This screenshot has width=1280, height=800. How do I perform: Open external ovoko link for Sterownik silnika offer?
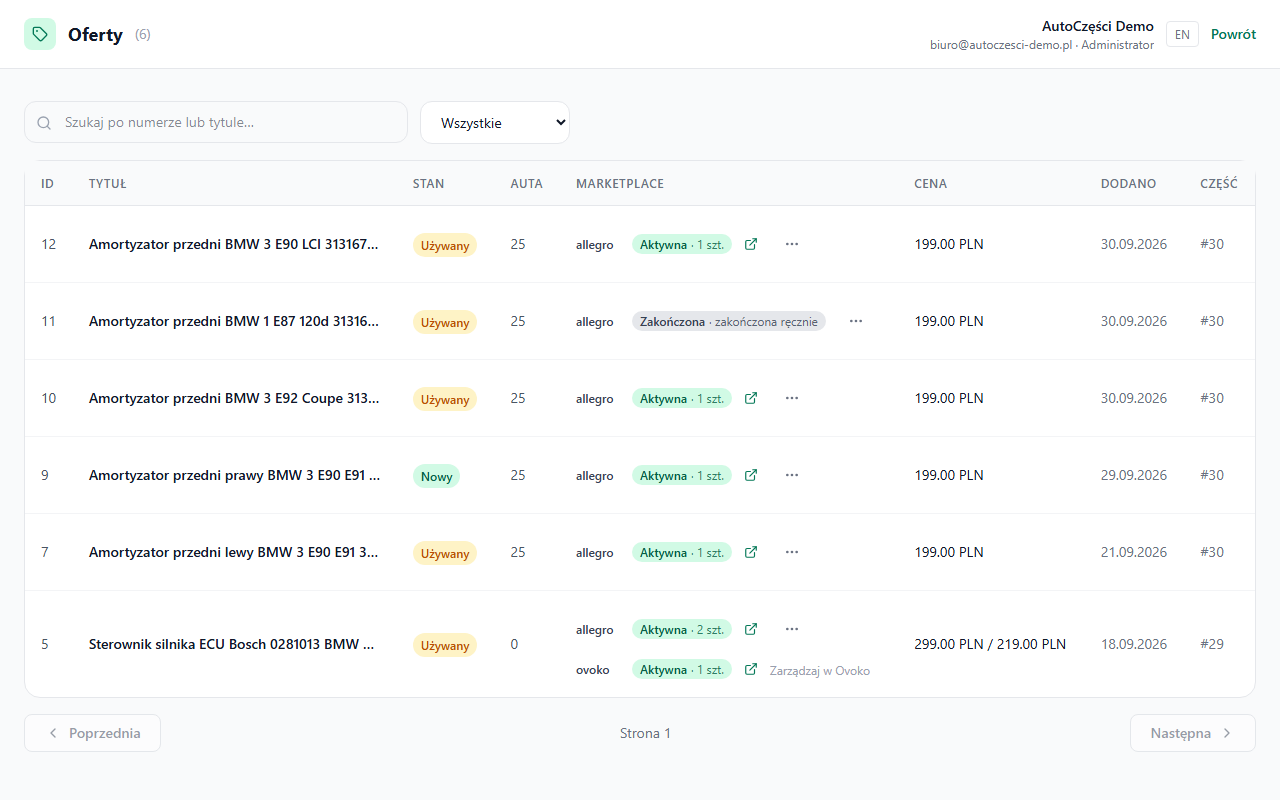click(751, 669)
